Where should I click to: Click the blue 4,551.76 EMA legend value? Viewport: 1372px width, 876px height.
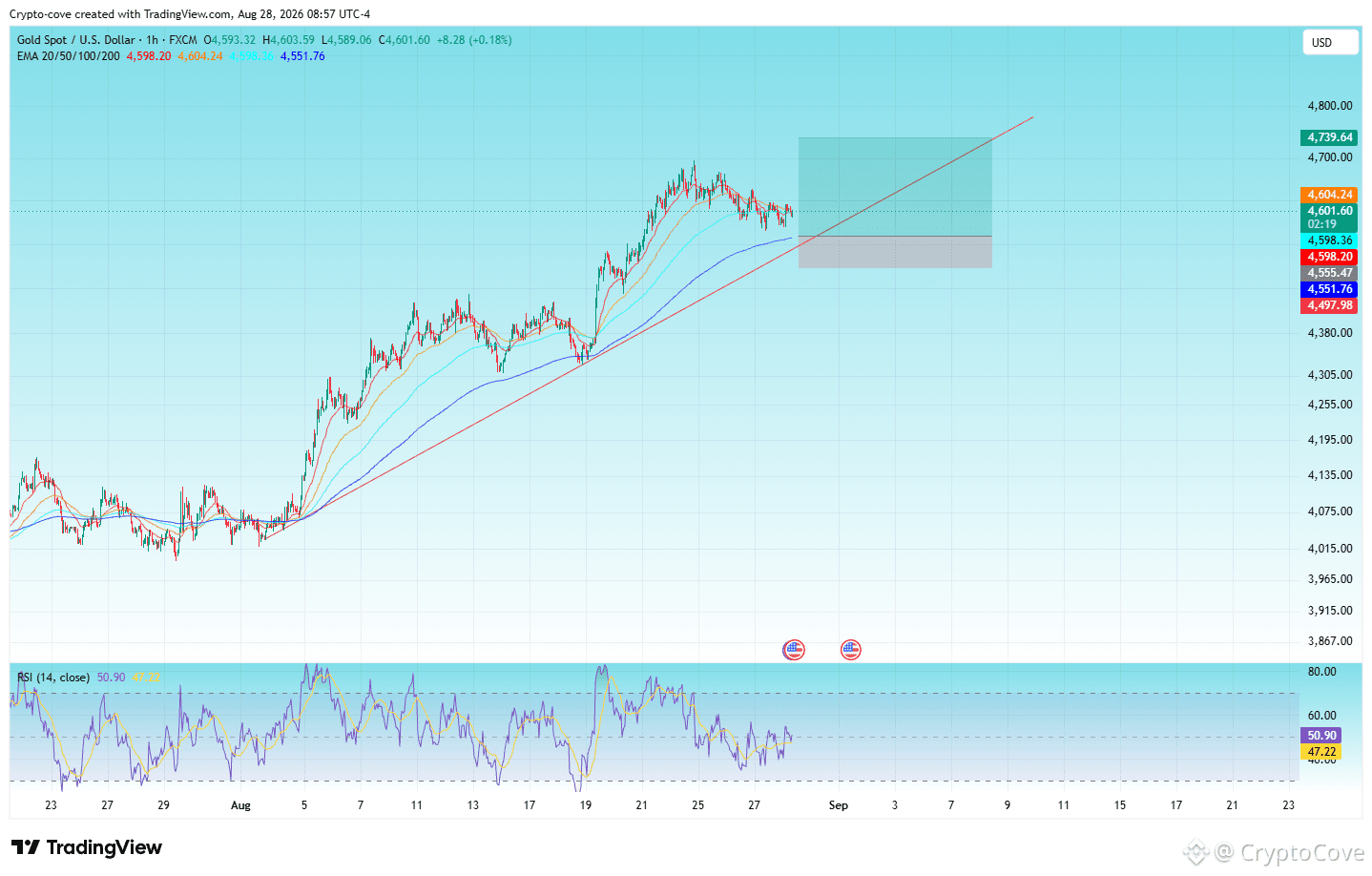click(x=302, y=56)
